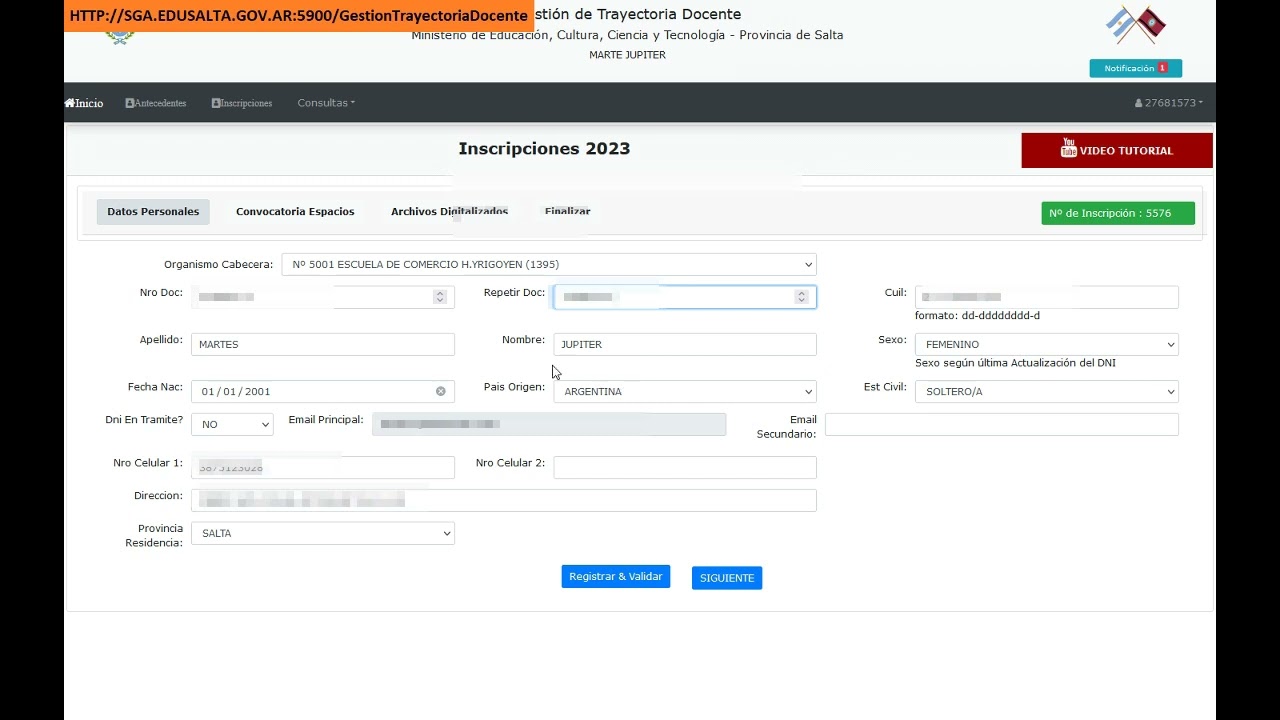Open user menu 27681573

(x=1169, y=103)
